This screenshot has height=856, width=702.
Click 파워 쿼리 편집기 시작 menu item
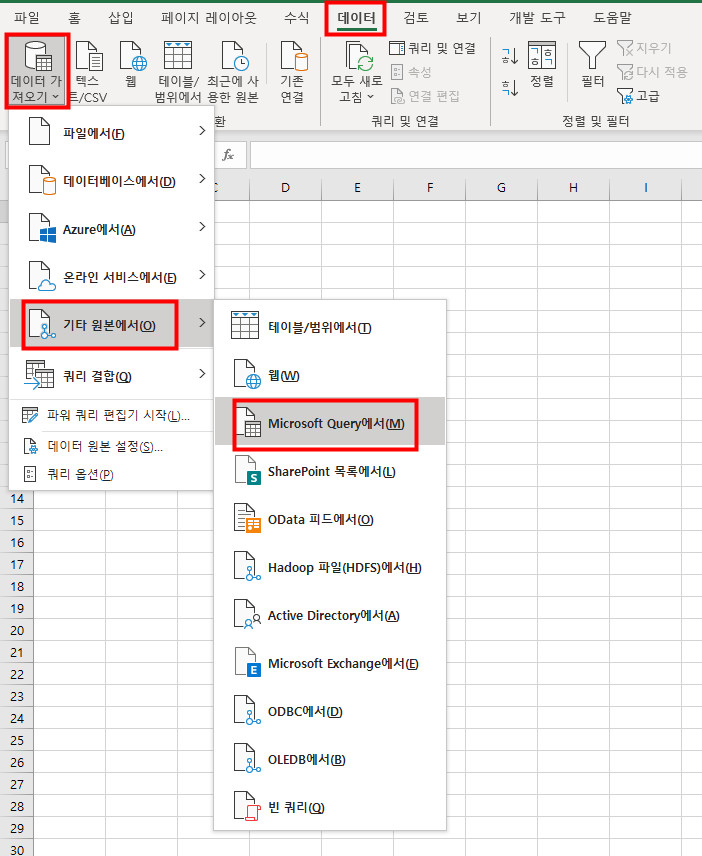point(111,415)
